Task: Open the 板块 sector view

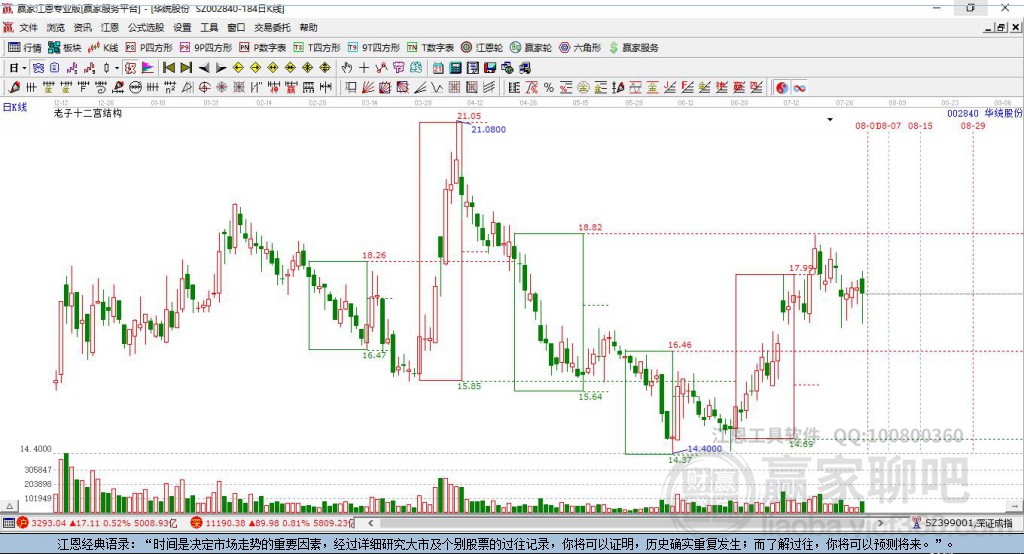Action: (x=65, y=48)
